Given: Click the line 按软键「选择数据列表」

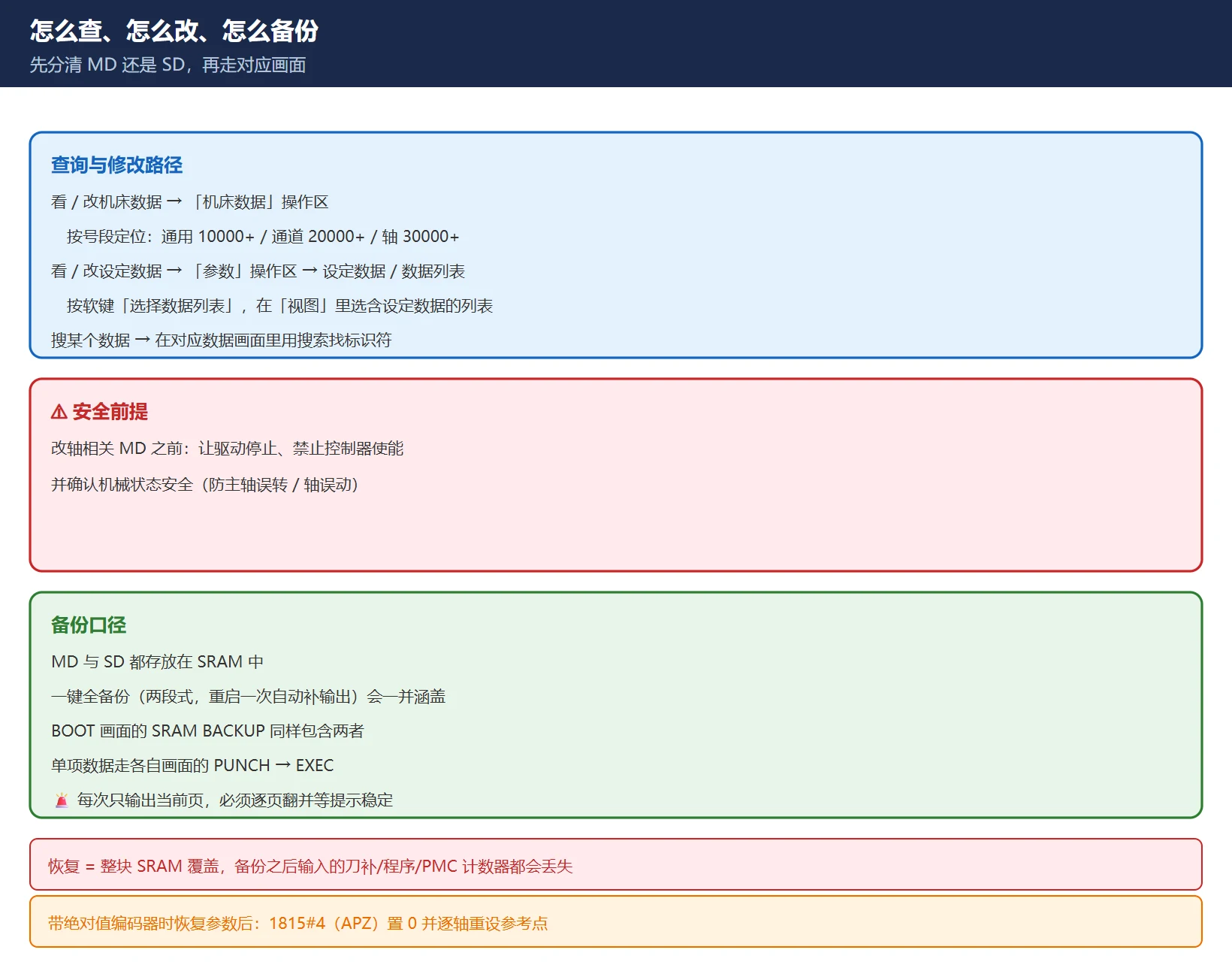Looking at the screenshot, I should [279, 306].
